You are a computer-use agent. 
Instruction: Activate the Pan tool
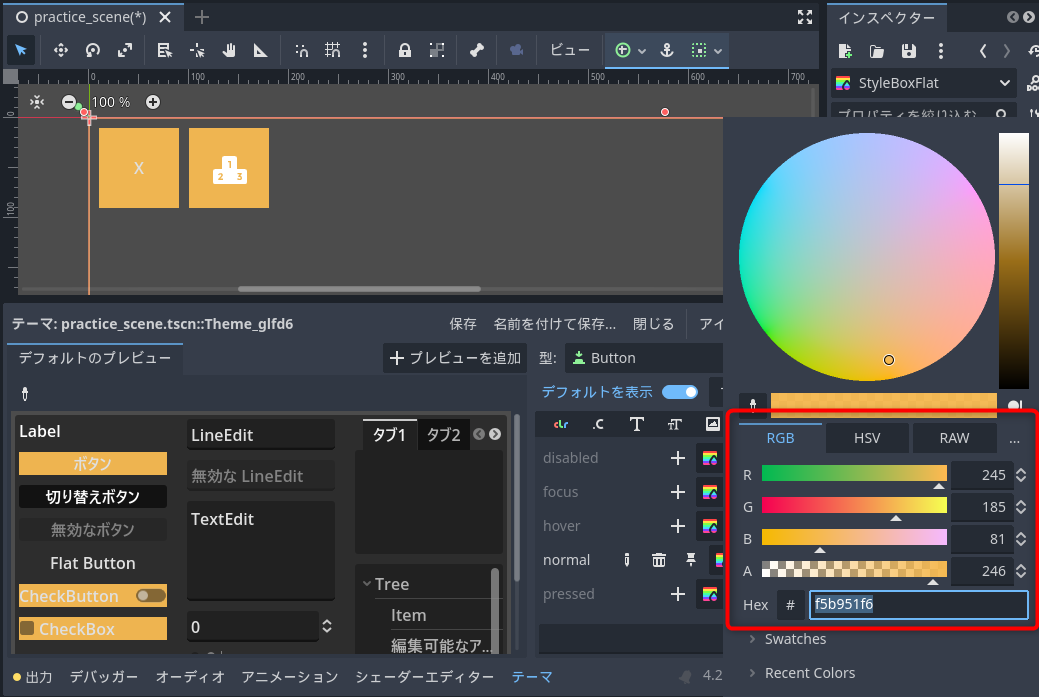[x=230, y=50]
